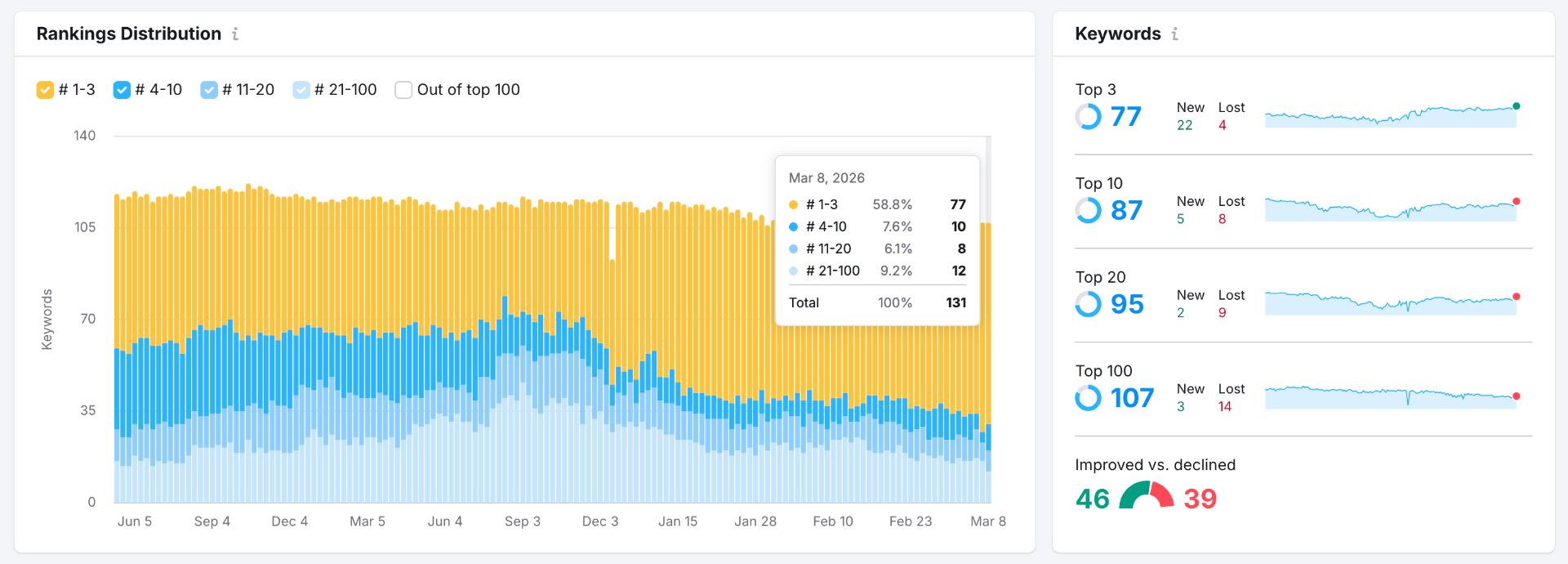The width and height of the screenshot is (1568, 564).
Task: Click the Top 3 sparkline chart
Action: point(1391,116)
